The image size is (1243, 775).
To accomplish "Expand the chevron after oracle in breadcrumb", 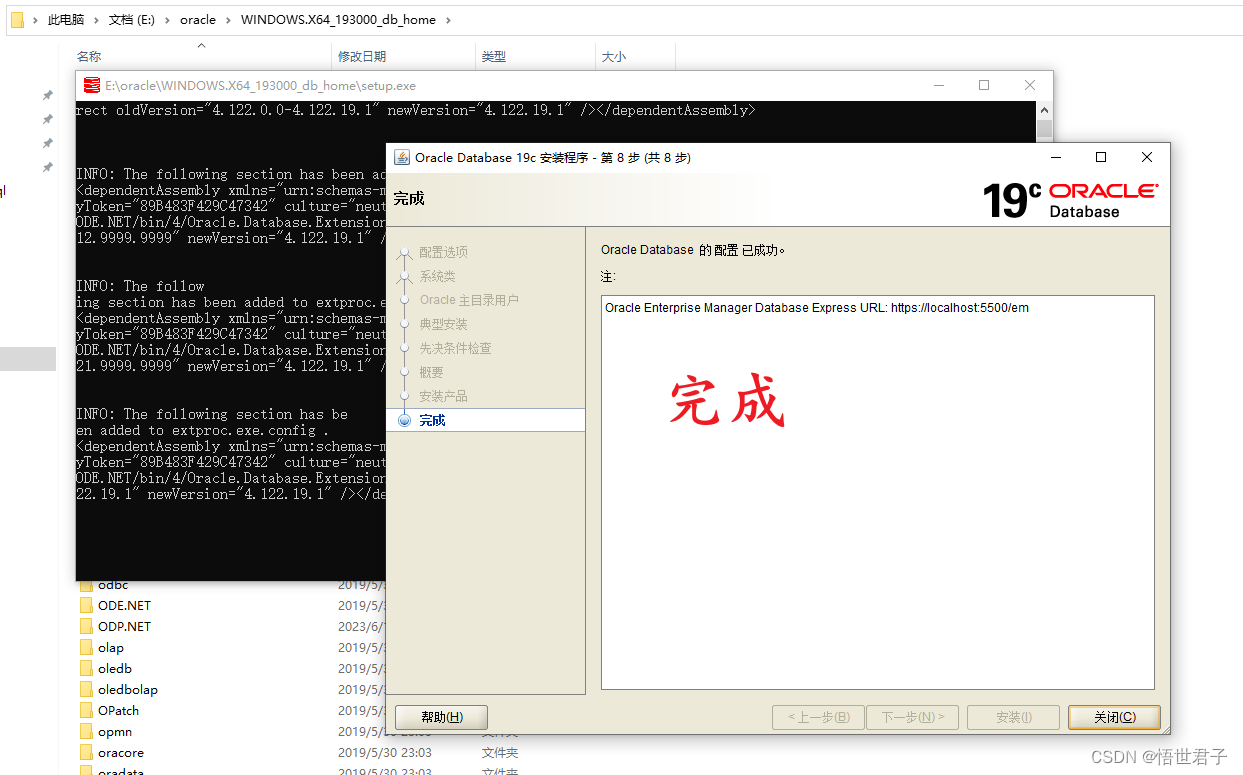I will (x=228, y=20).
